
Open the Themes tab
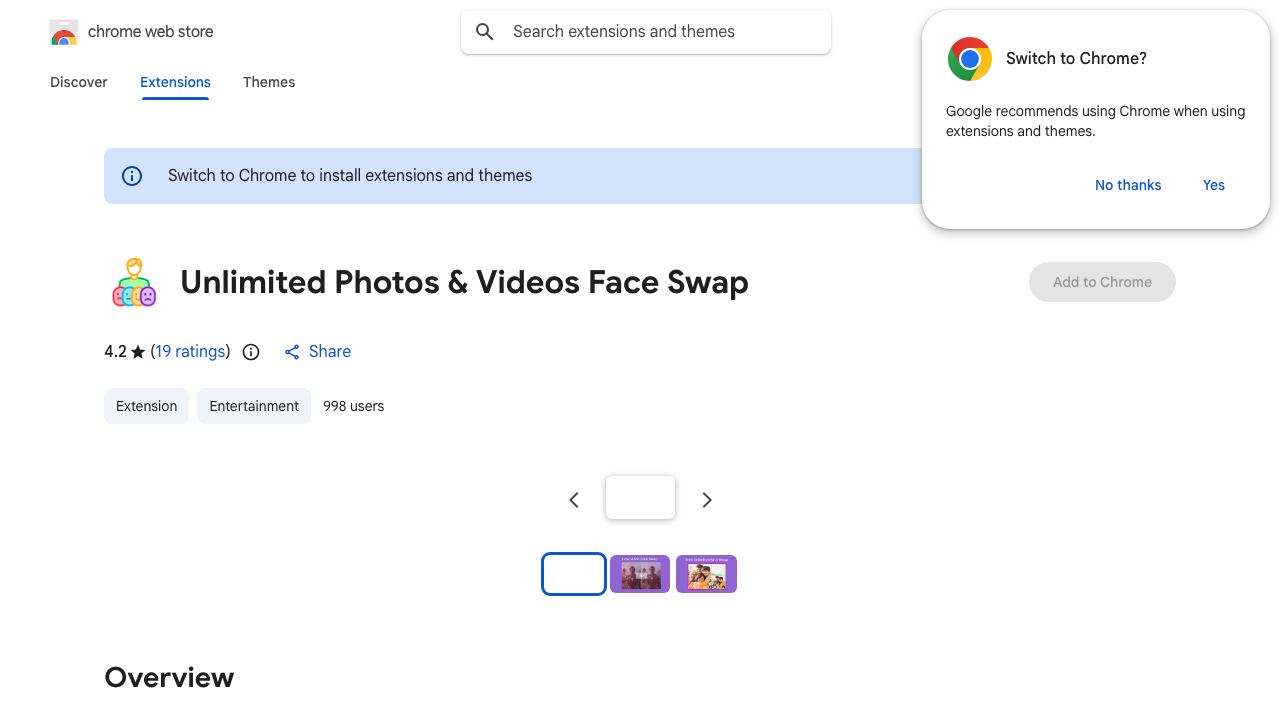pyautogui.click(x=269, y=82)
